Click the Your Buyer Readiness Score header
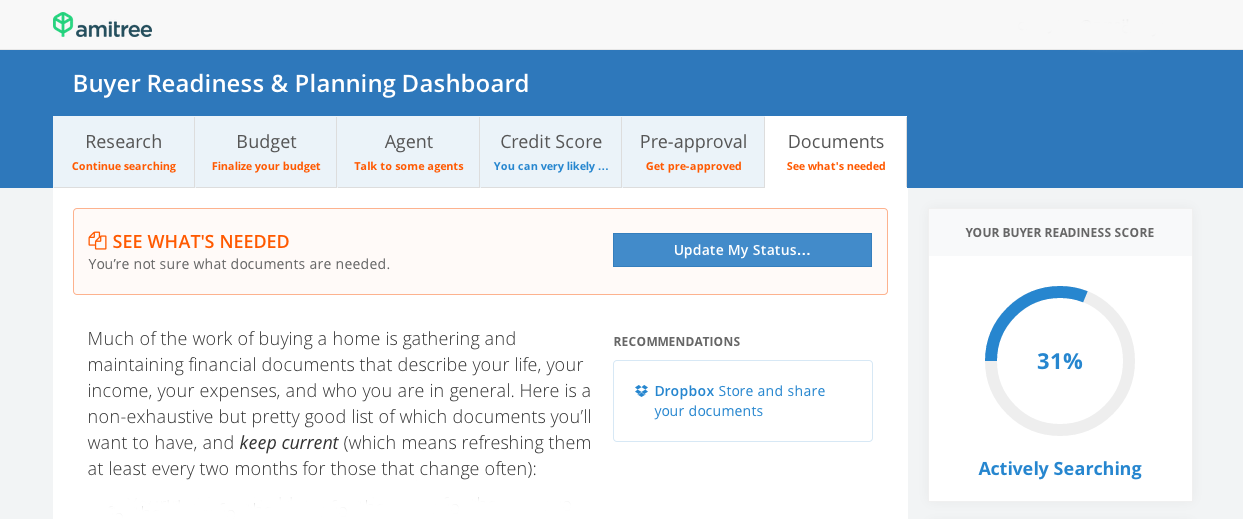This screenshot has height=519, width=1243. click(1060, 232)
